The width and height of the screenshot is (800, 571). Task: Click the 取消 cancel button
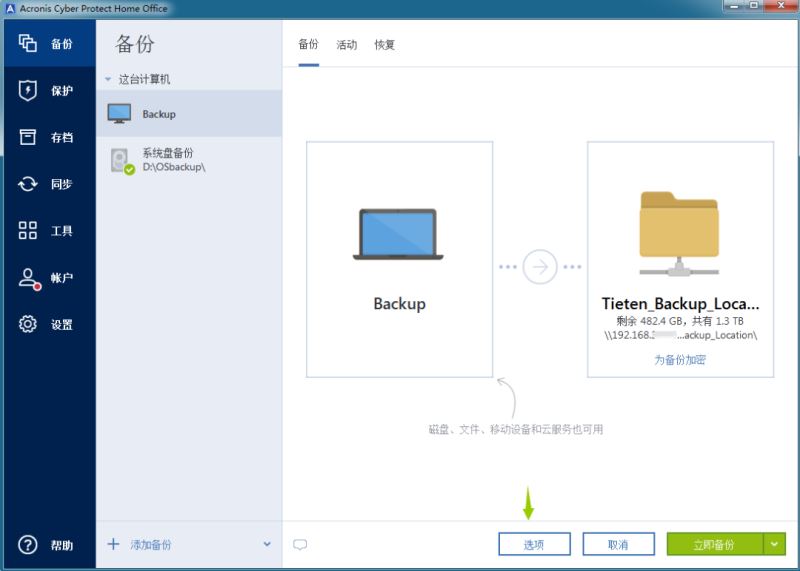[618, 544]
